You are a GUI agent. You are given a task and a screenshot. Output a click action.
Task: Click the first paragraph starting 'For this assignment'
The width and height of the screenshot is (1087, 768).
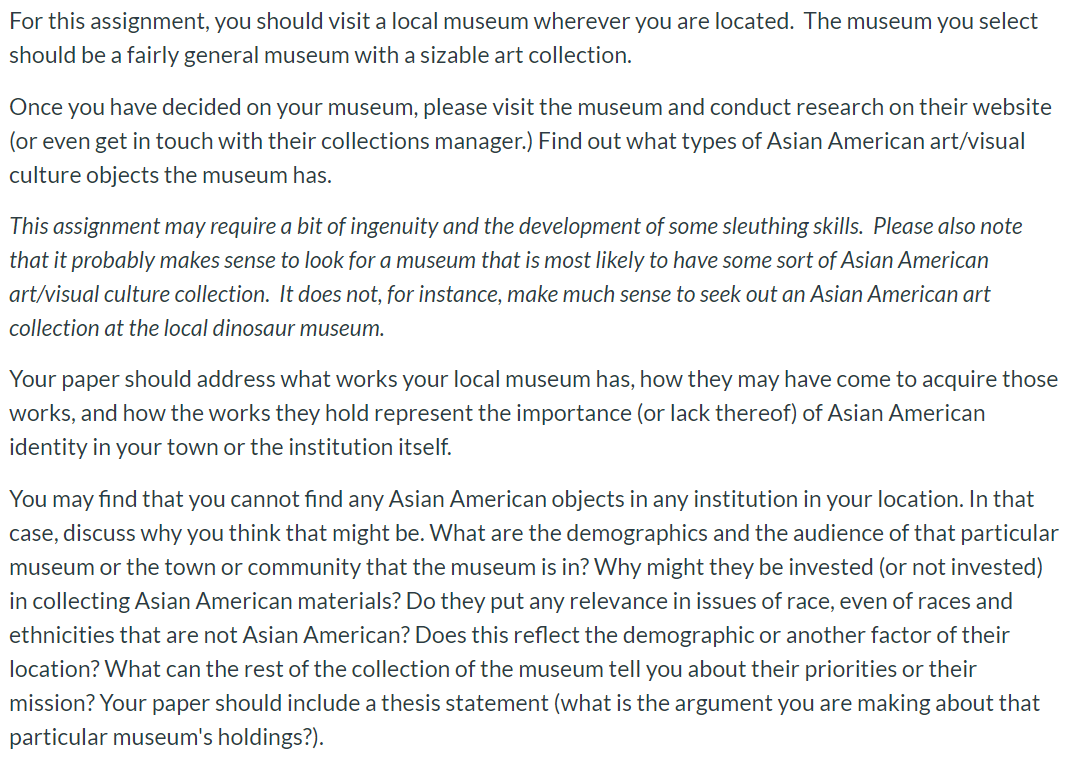[x=523, y=38]
